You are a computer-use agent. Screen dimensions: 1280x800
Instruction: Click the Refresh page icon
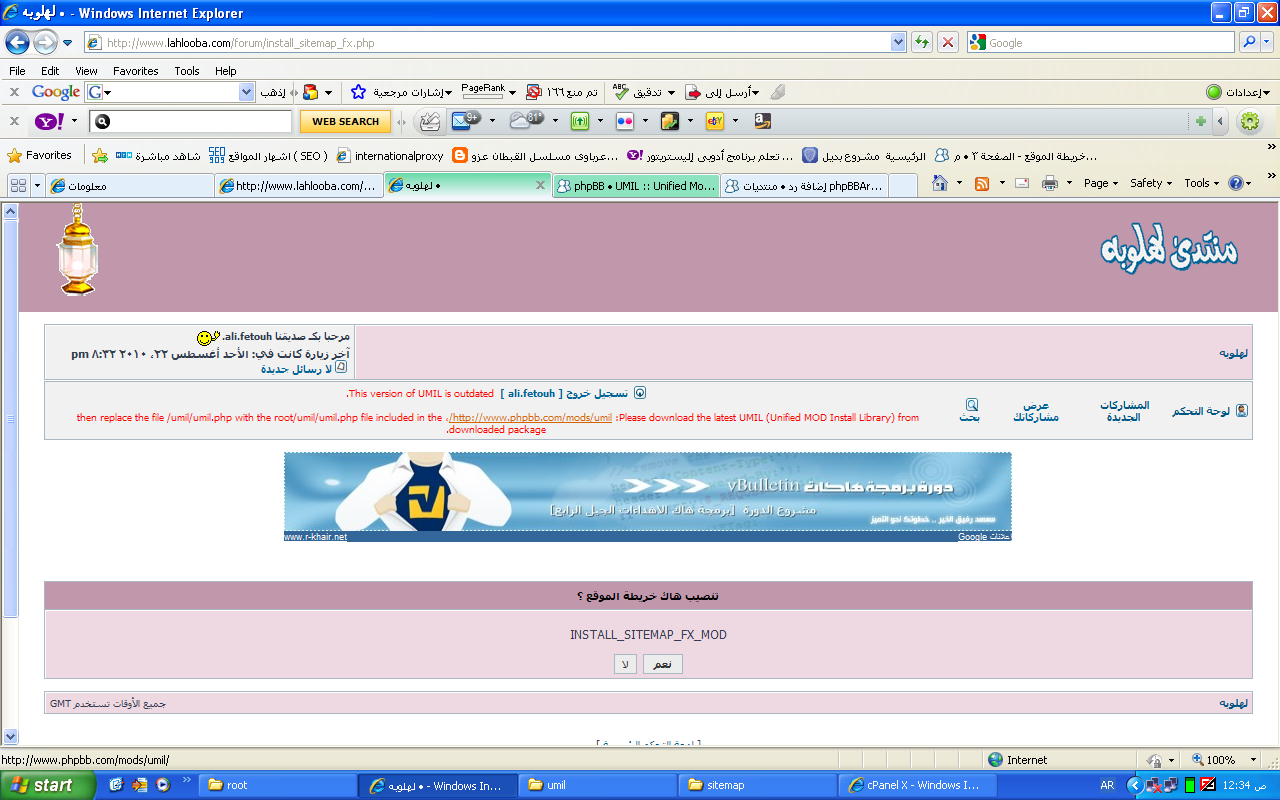[921, 43]
